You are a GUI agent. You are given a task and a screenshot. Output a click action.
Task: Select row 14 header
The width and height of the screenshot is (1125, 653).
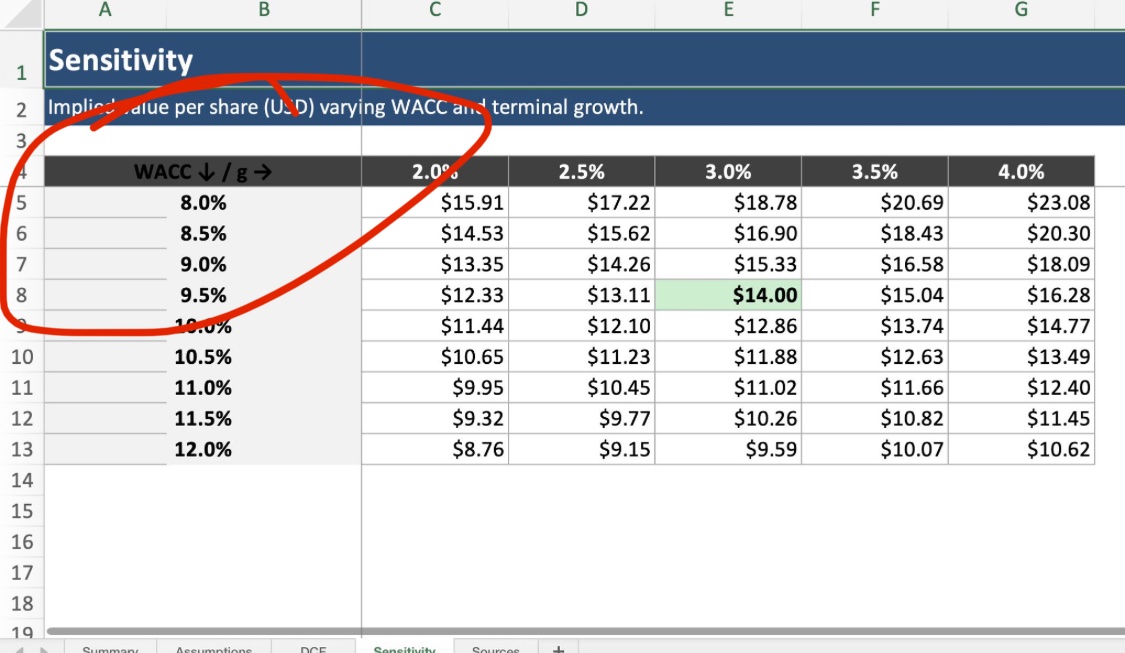(22, 480)
